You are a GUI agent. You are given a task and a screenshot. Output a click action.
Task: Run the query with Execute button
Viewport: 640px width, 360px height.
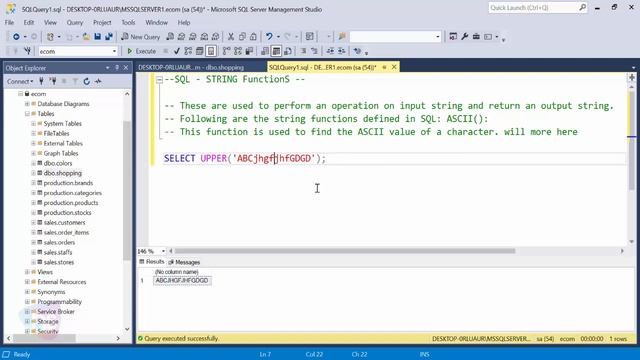point(142,51)
